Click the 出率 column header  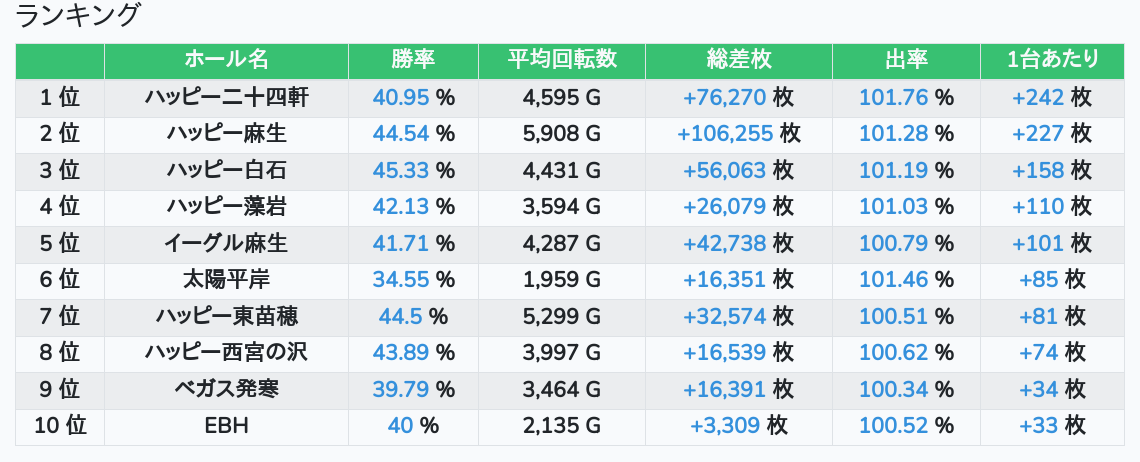(906, 60)
